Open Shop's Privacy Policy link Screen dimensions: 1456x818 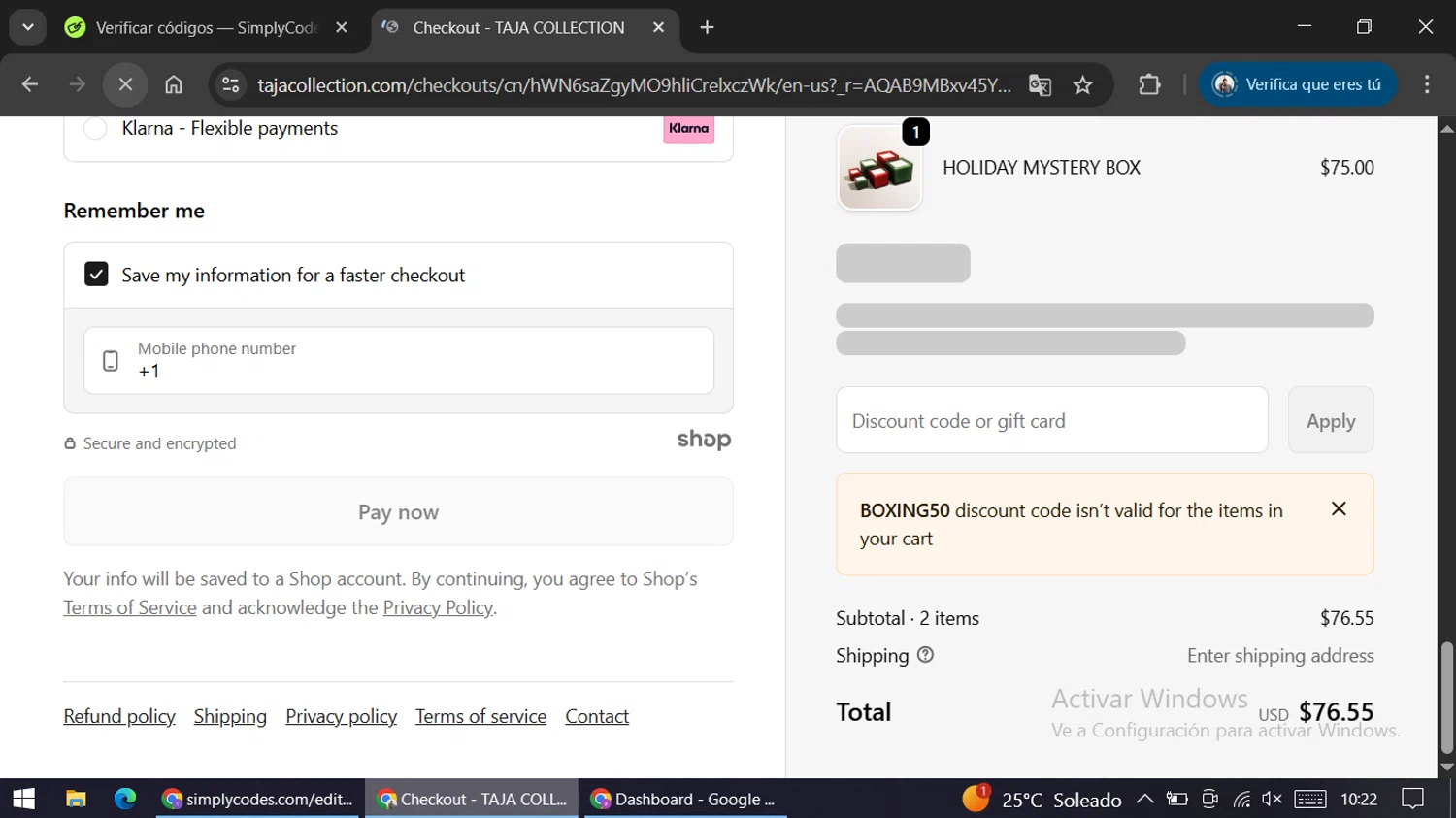click(438, 607)
